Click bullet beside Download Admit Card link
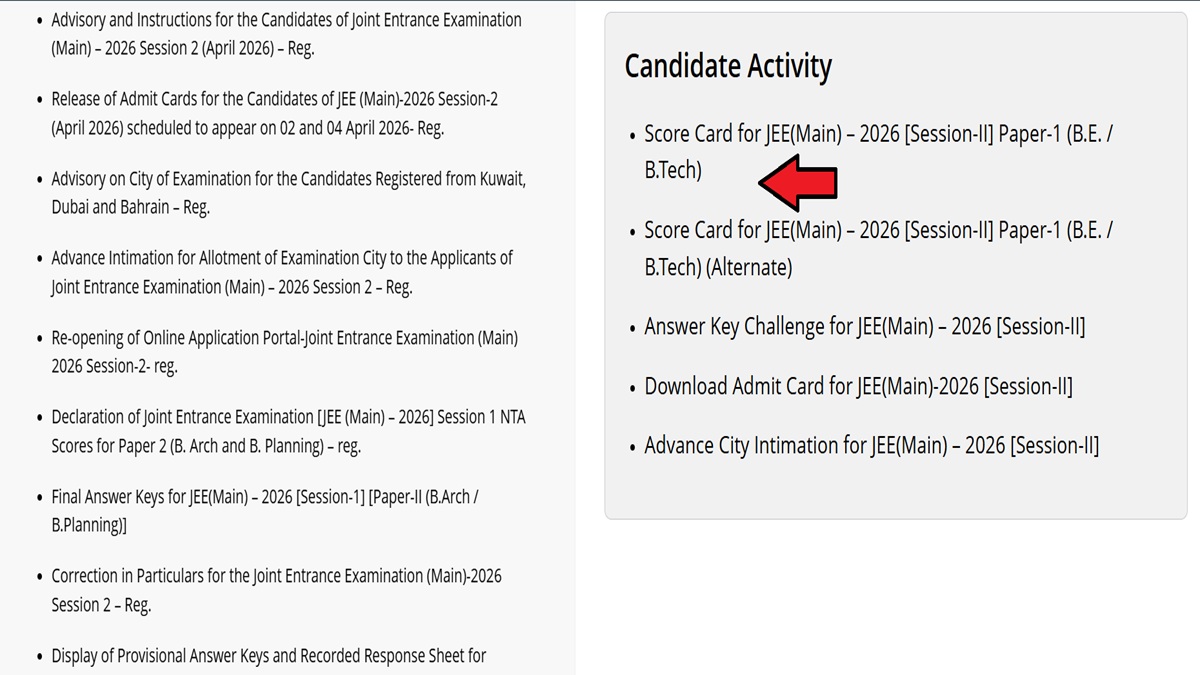 tap(632, 389)
